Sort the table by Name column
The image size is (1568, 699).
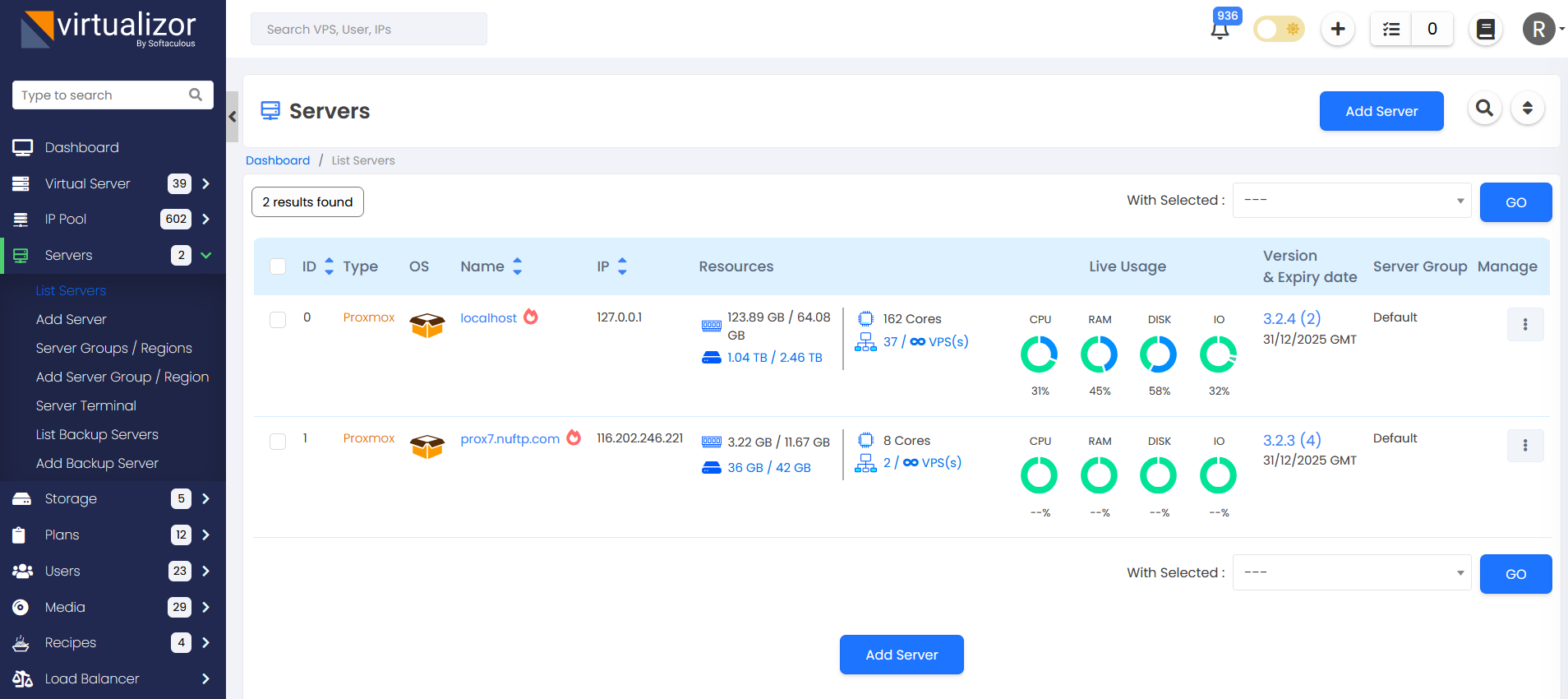pyautogui.click(x=517, y=266)
